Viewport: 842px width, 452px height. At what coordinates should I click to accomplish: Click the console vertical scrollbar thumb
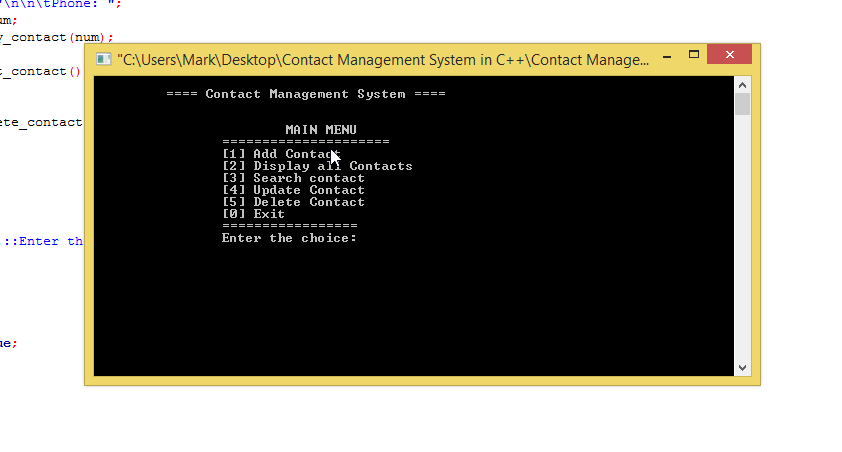741,105
